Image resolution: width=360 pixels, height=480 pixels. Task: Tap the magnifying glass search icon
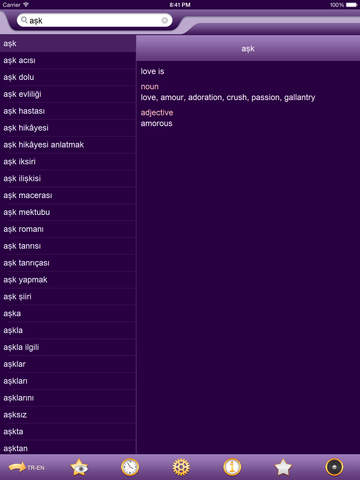tap(24, 20)
